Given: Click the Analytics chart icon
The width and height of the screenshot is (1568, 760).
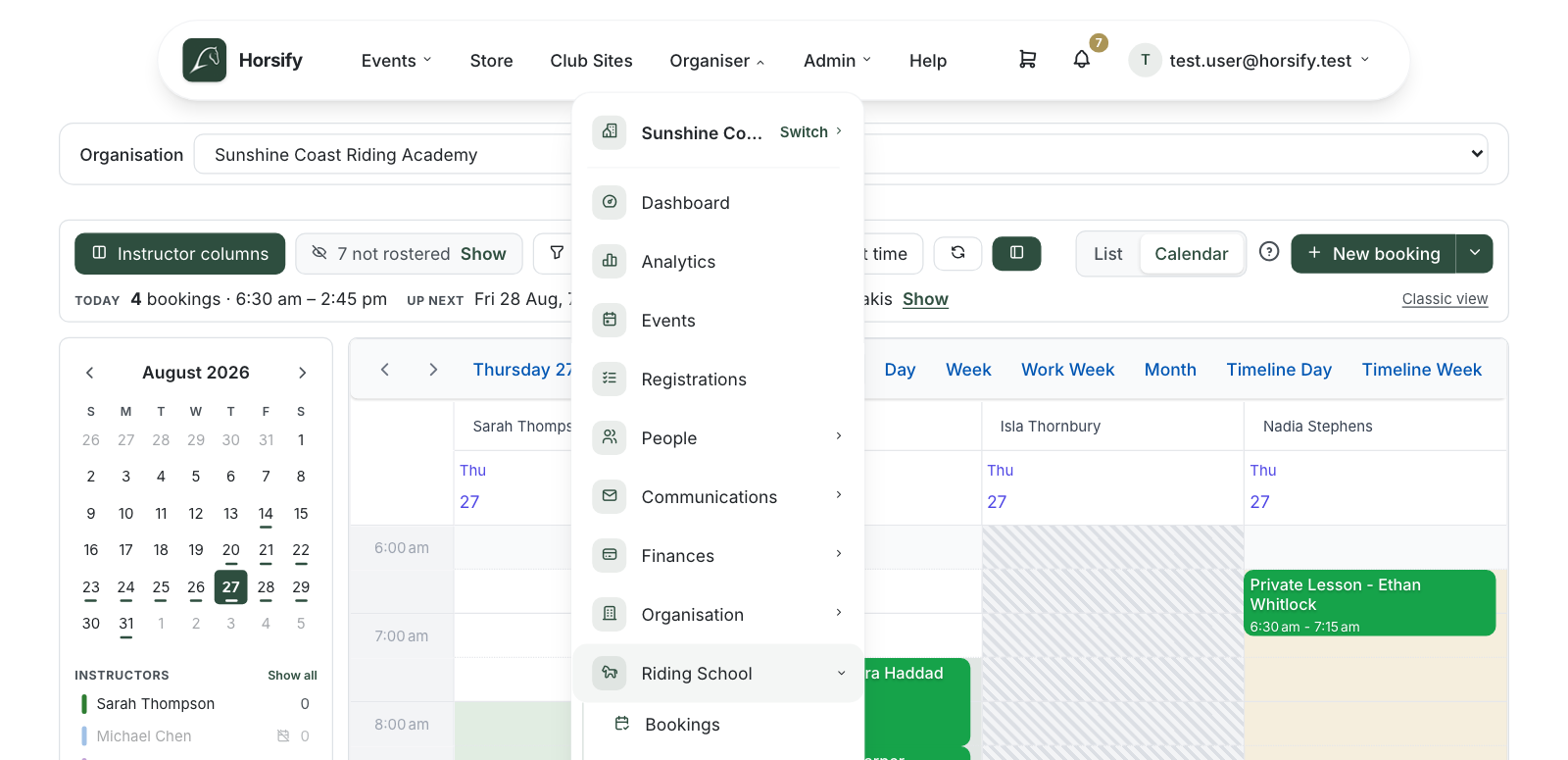Looking at the screenshot, I should [610, 261].
